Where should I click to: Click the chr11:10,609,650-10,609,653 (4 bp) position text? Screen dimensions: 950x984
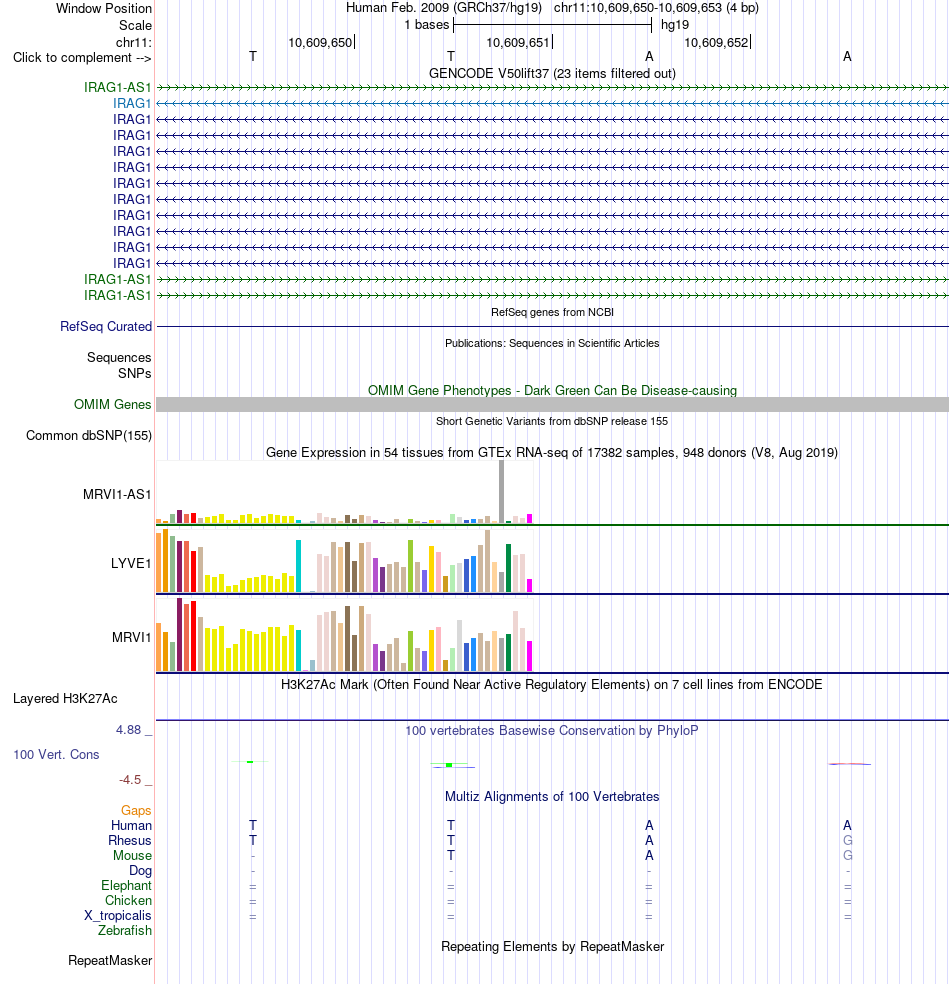pyautogui.click(x=656, y=8)
